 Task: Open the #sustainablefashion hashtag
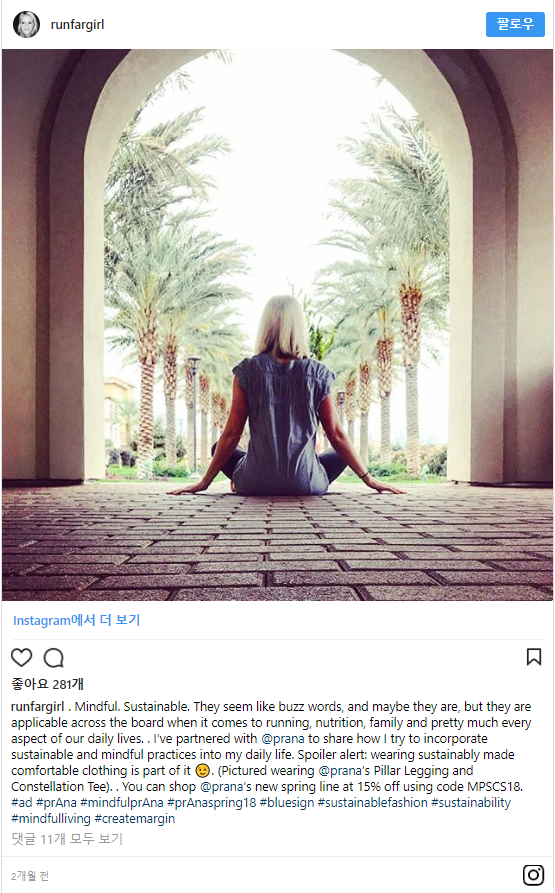point(372,802)
